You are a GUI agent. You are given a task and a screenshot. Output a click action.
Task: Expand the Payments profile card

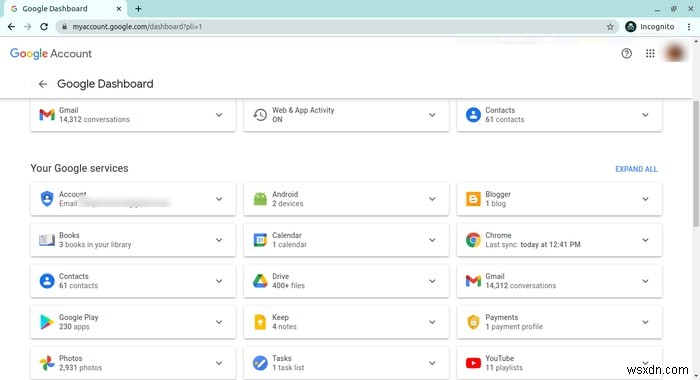645,322
